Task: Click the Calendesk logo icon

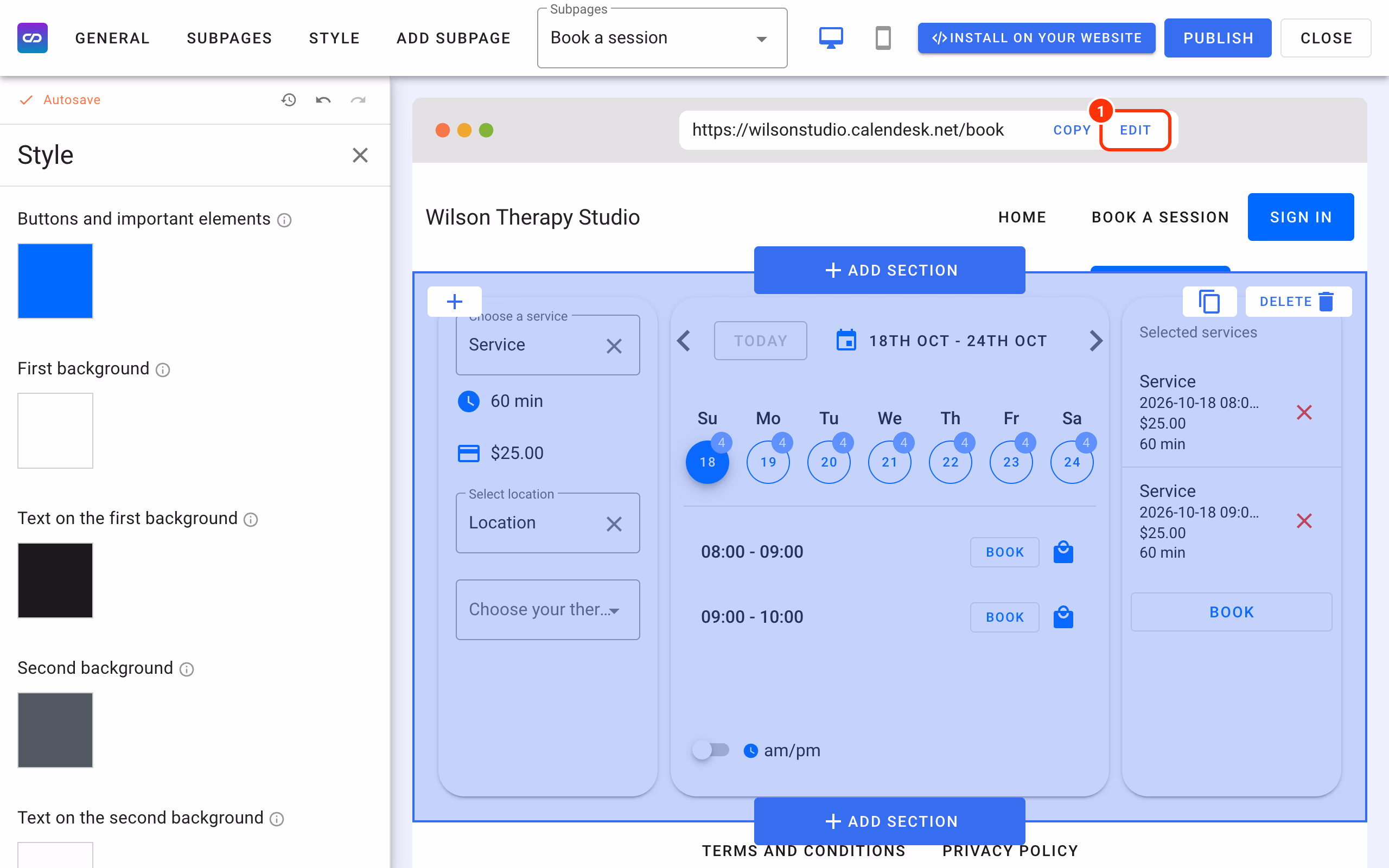Action: (33, 38)
